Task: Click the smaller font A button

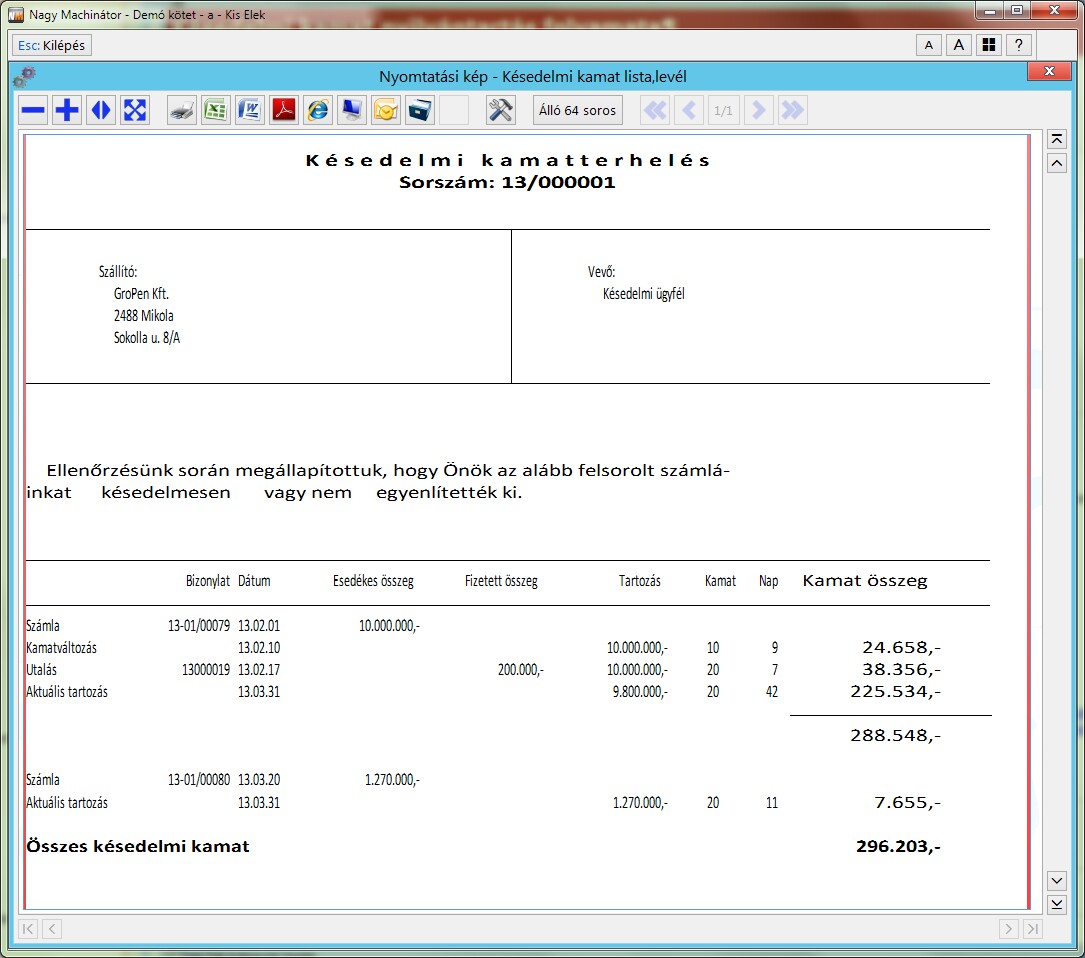Action: pos(929,45)
